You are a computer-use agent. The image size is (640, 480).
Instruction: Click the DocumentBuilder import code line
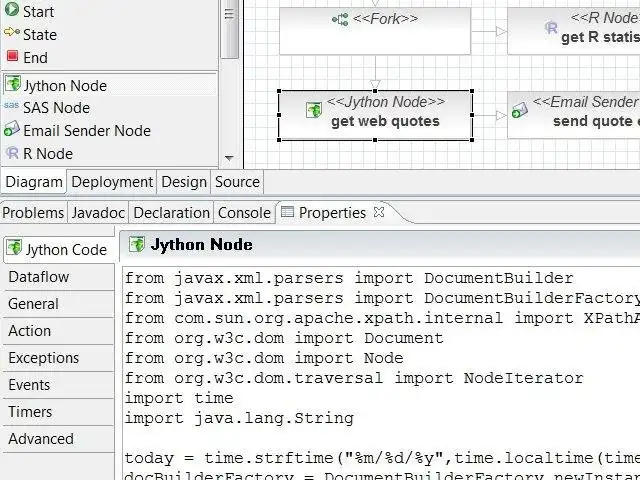point(349,278)
